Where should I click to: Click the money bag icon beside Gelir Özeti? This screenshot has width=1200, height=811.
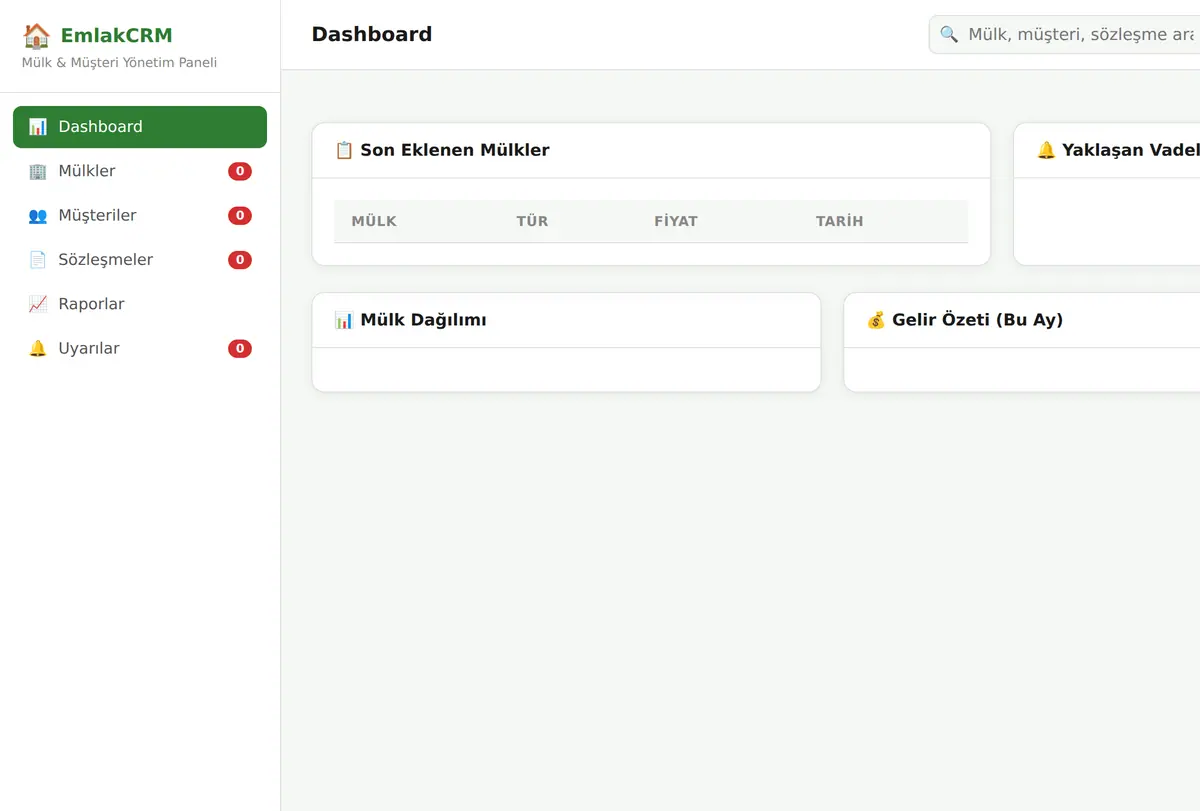click(x=876, y=320)
